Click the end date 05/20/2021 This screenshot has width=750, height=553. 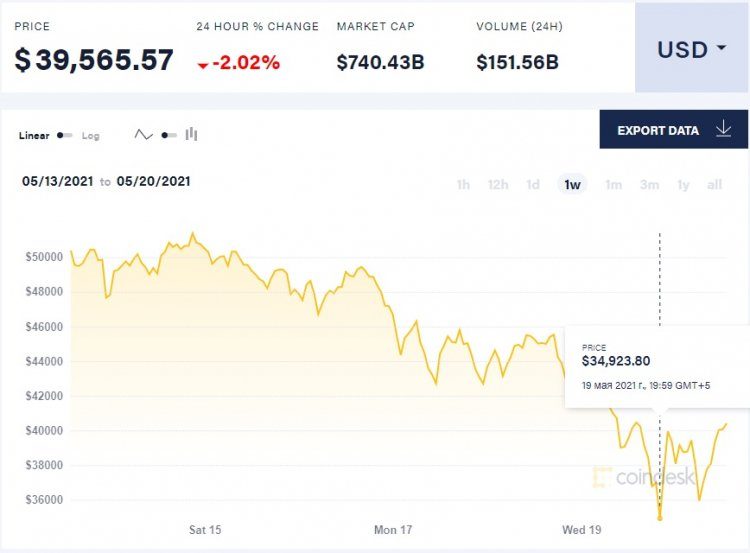coord(153,182)
